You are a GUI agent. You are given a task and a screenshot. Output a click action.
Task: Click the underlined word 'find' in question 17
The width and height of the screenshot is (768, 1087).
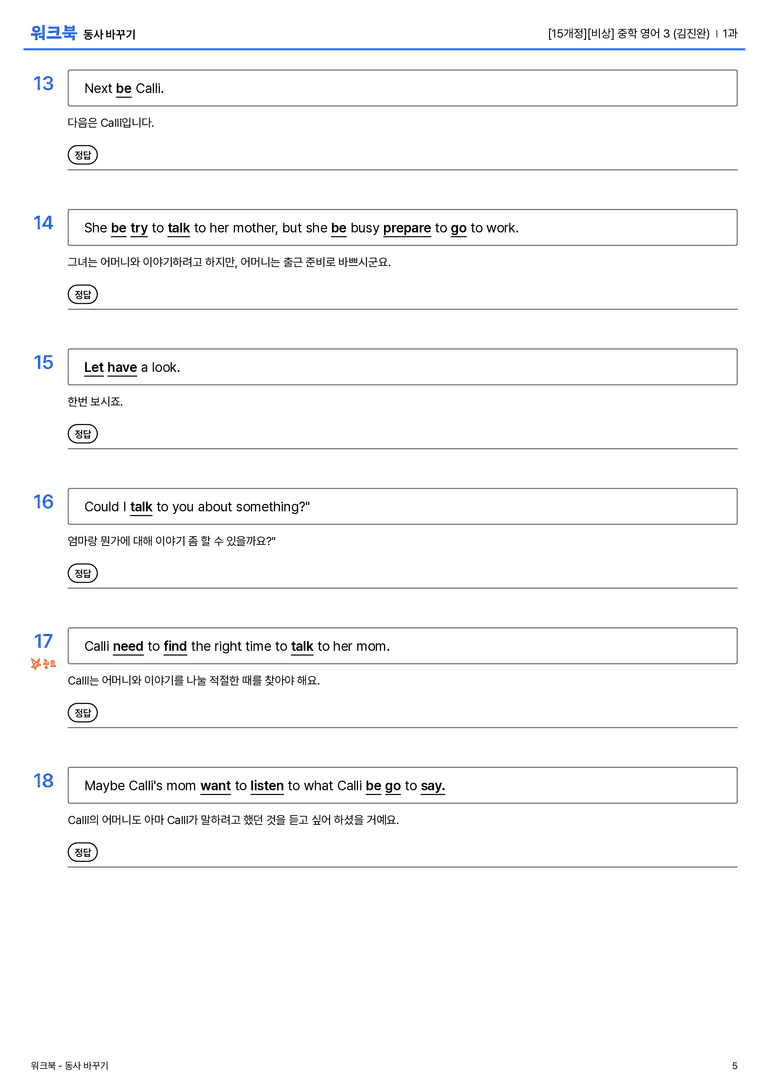point(175,647)
